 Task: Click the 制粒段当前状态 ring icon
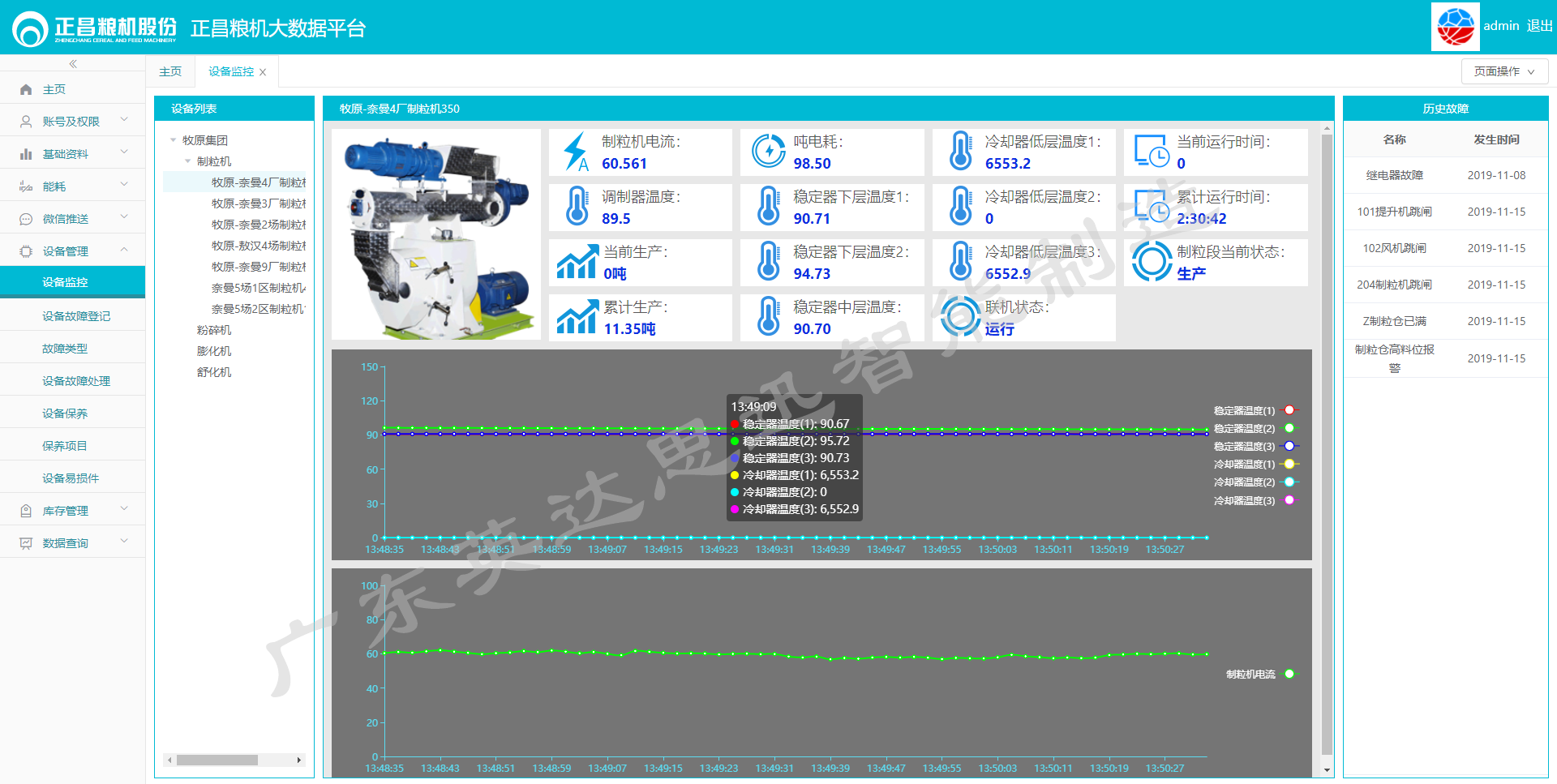pyautogui.click(x=1152, y=262)
